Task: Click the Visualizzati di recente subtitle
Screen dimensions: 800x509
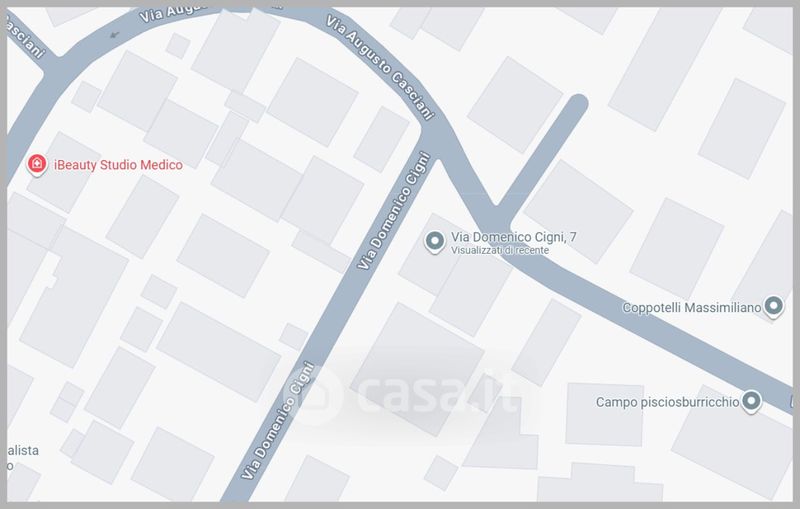Action: click(x=500, y=250)
